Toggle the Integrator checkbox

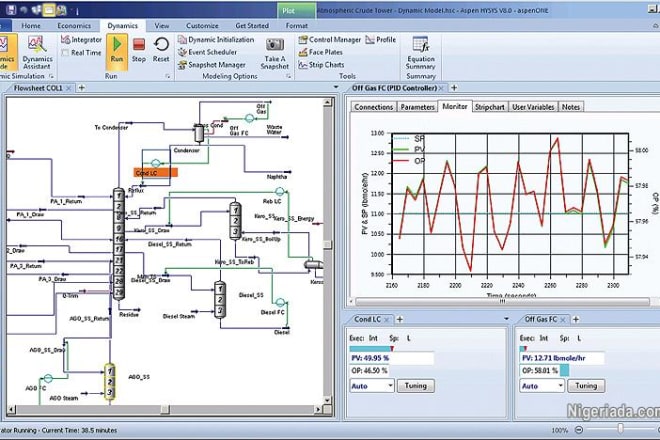[x=65, y=40]
